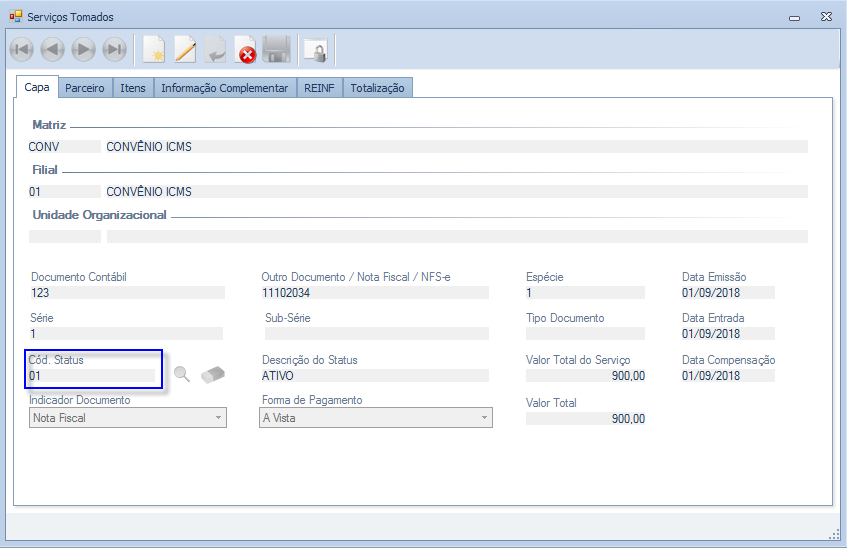
Task: Show the Totalização tab
Action: (x=377, y=88)
